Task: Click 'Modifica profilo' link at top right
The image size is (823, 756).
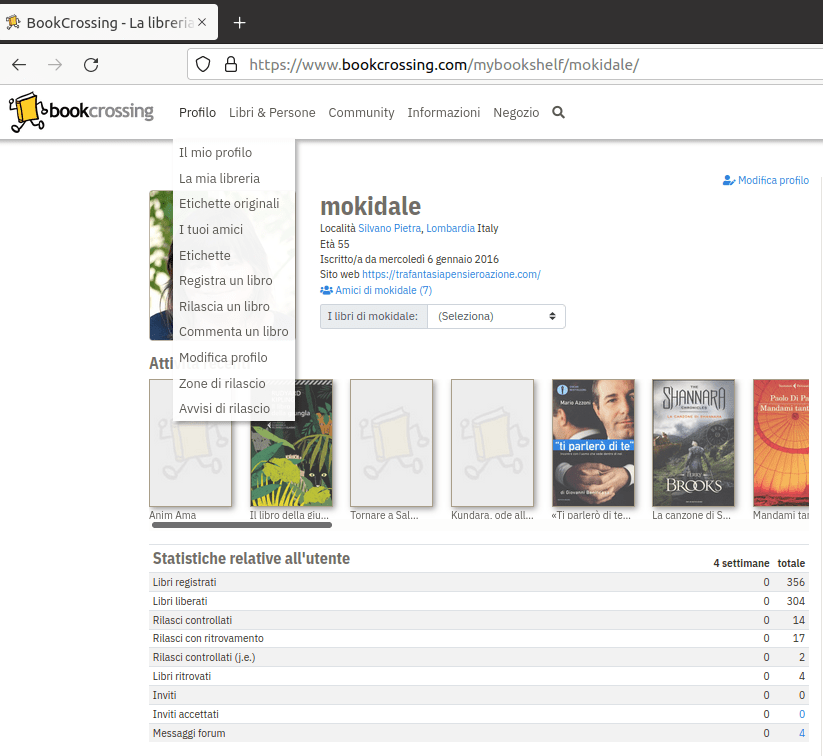Action: pos(766,181)
